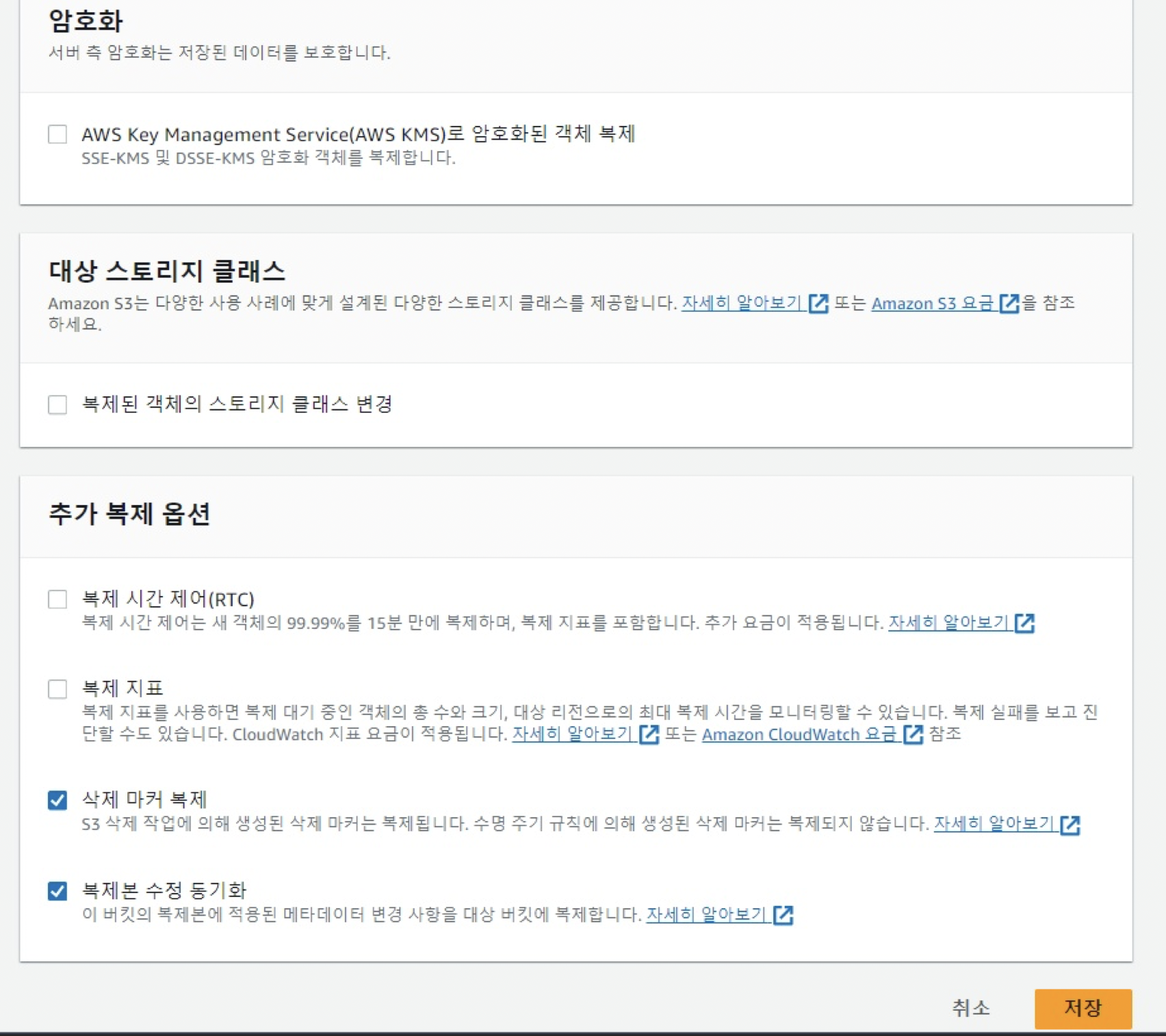Enable AWS KMS encrypted object replication checkbox
Viewport: 1166px width, 1036px height.
pyautogui.click(x=57, y=134)
